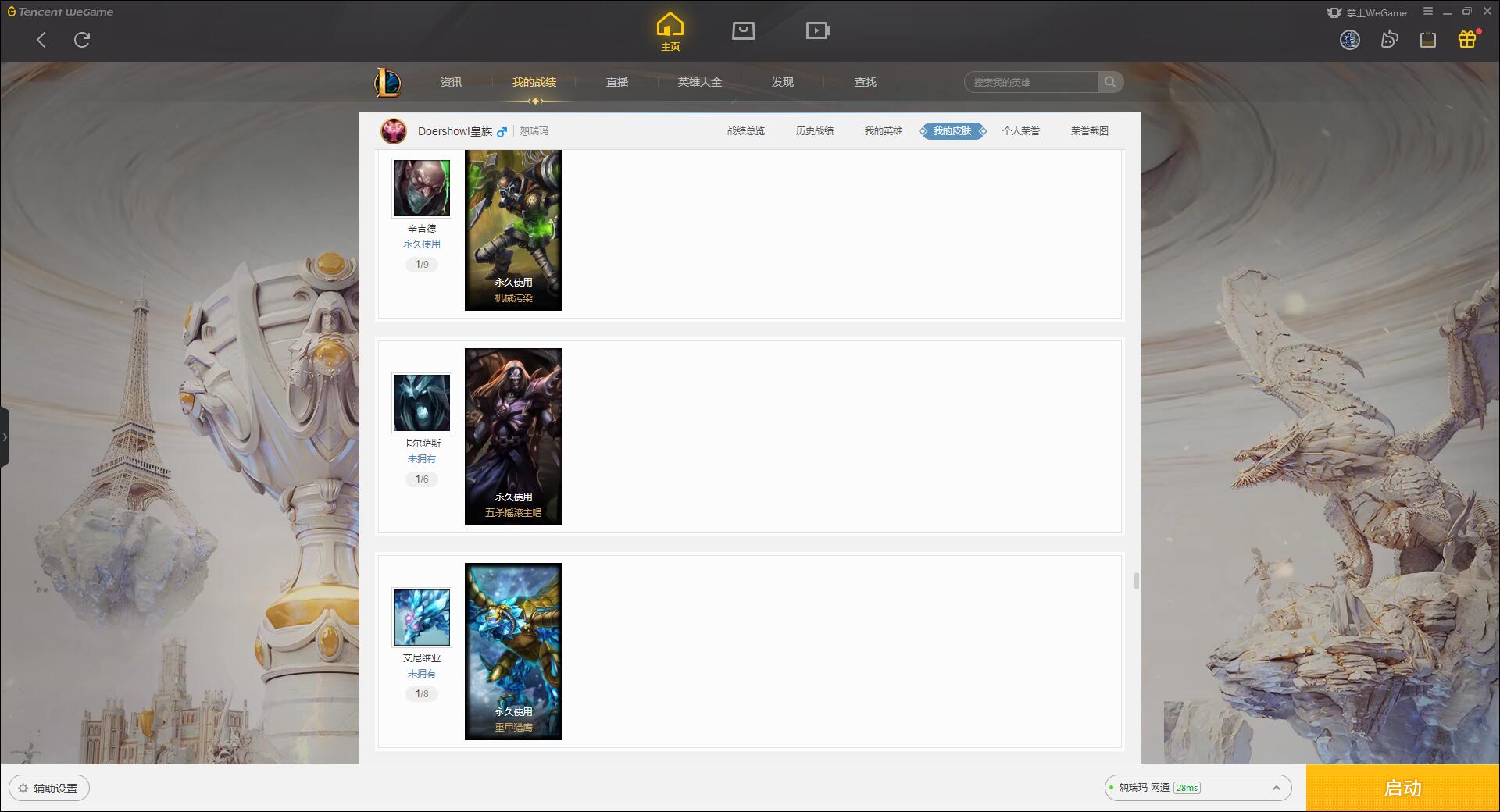
Task: Switch to the 查找 tab
Action: [x=866, y=82]
